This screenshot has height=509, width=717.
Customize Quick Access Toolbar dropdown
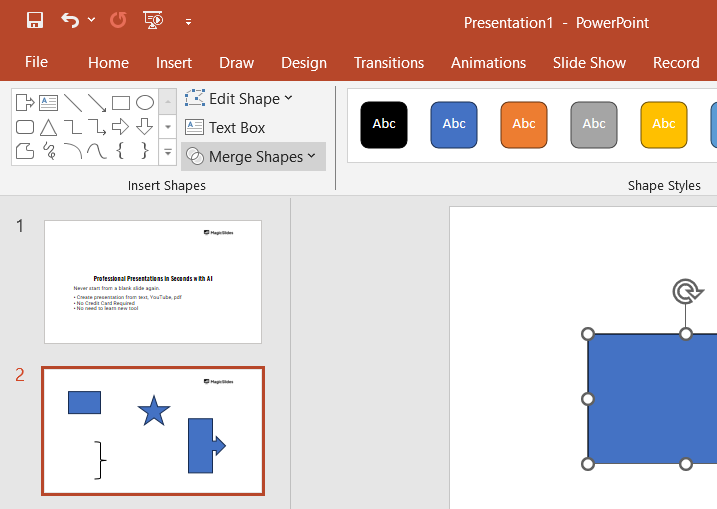(188, 21)
